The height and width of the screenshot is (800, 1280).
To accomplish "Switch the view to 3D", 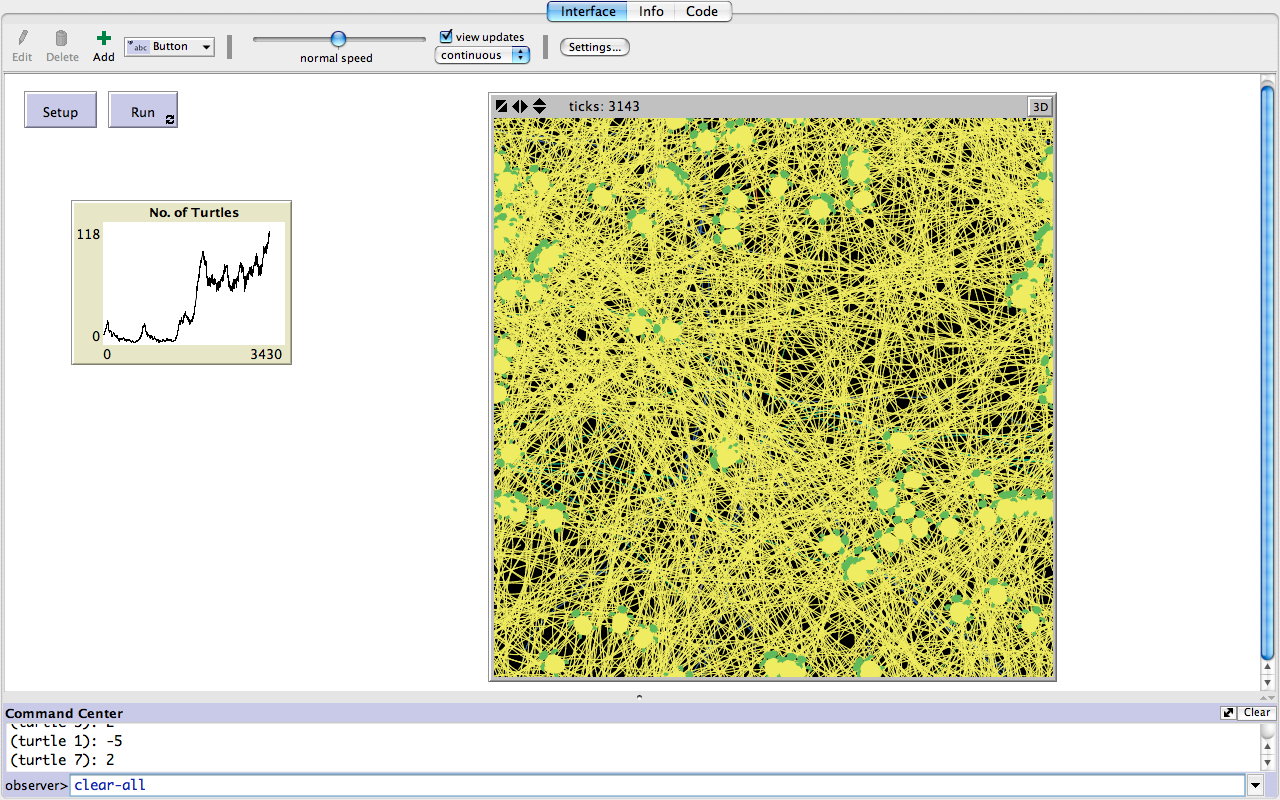I will (1040, 107).
